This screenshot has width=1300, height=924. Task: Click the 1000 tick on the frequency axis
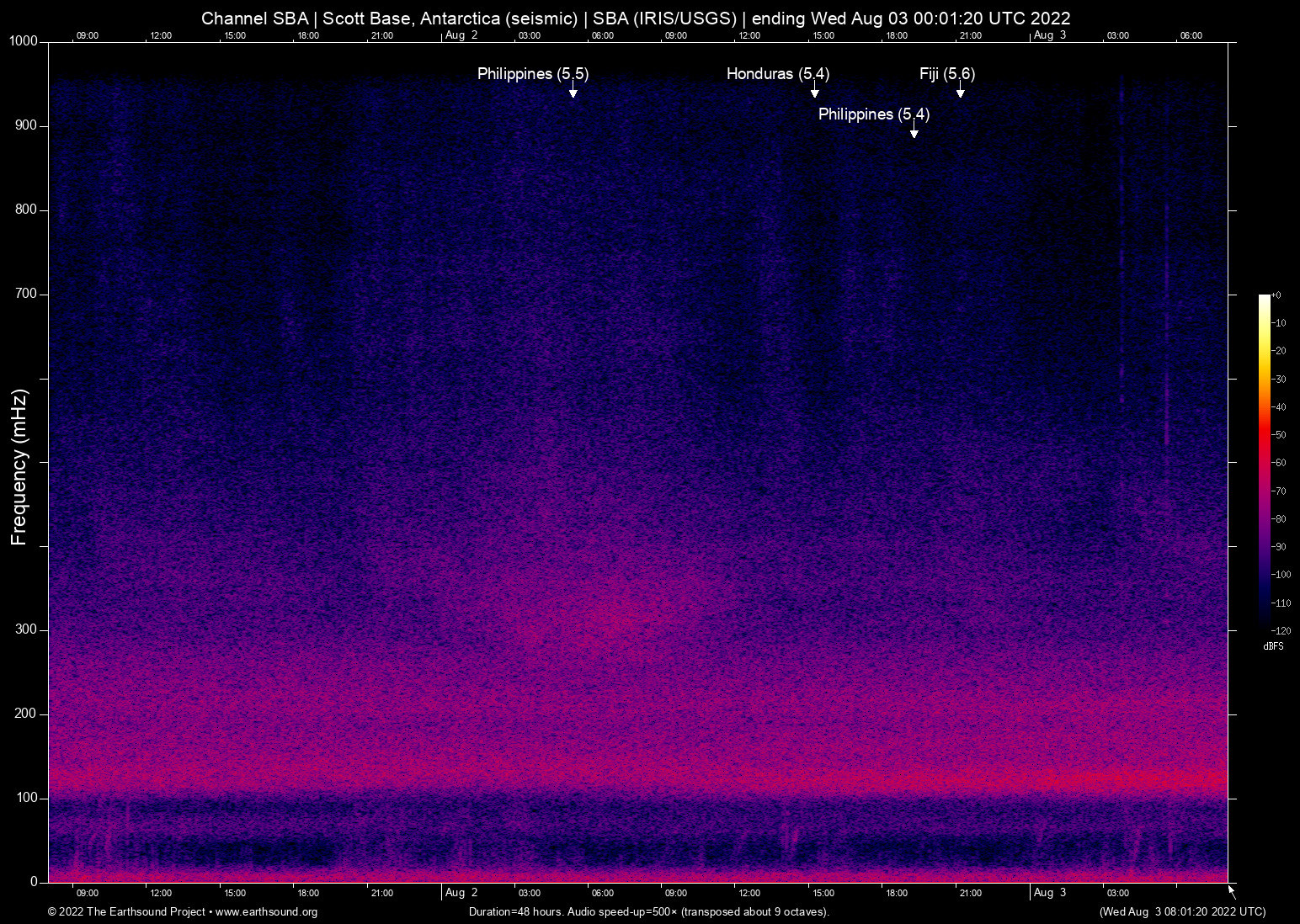click(x=23, y=41)
